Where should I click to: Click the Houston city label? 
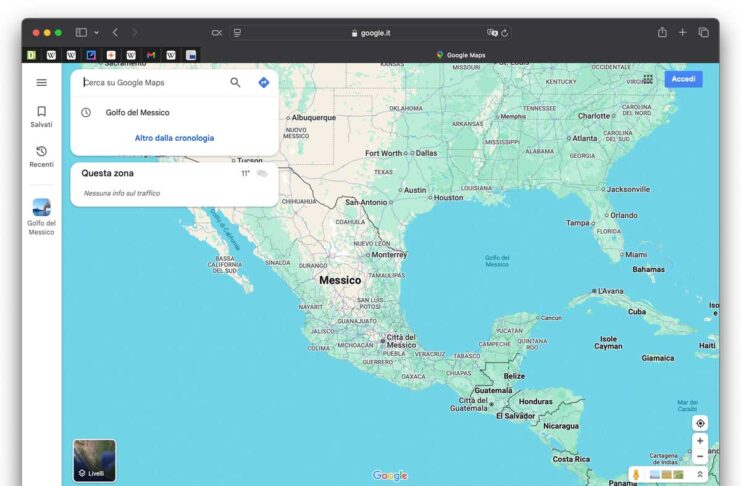(x=448, y=198)
